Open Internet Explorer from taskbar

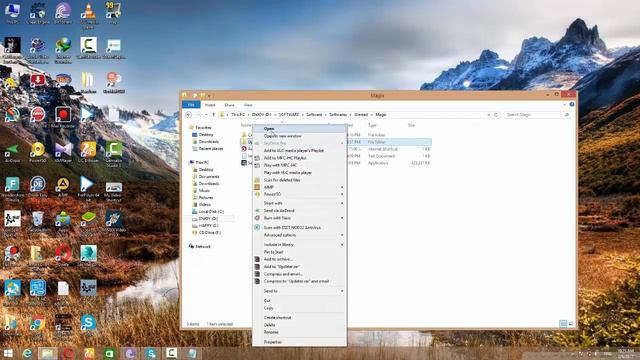tap(27, 353)
